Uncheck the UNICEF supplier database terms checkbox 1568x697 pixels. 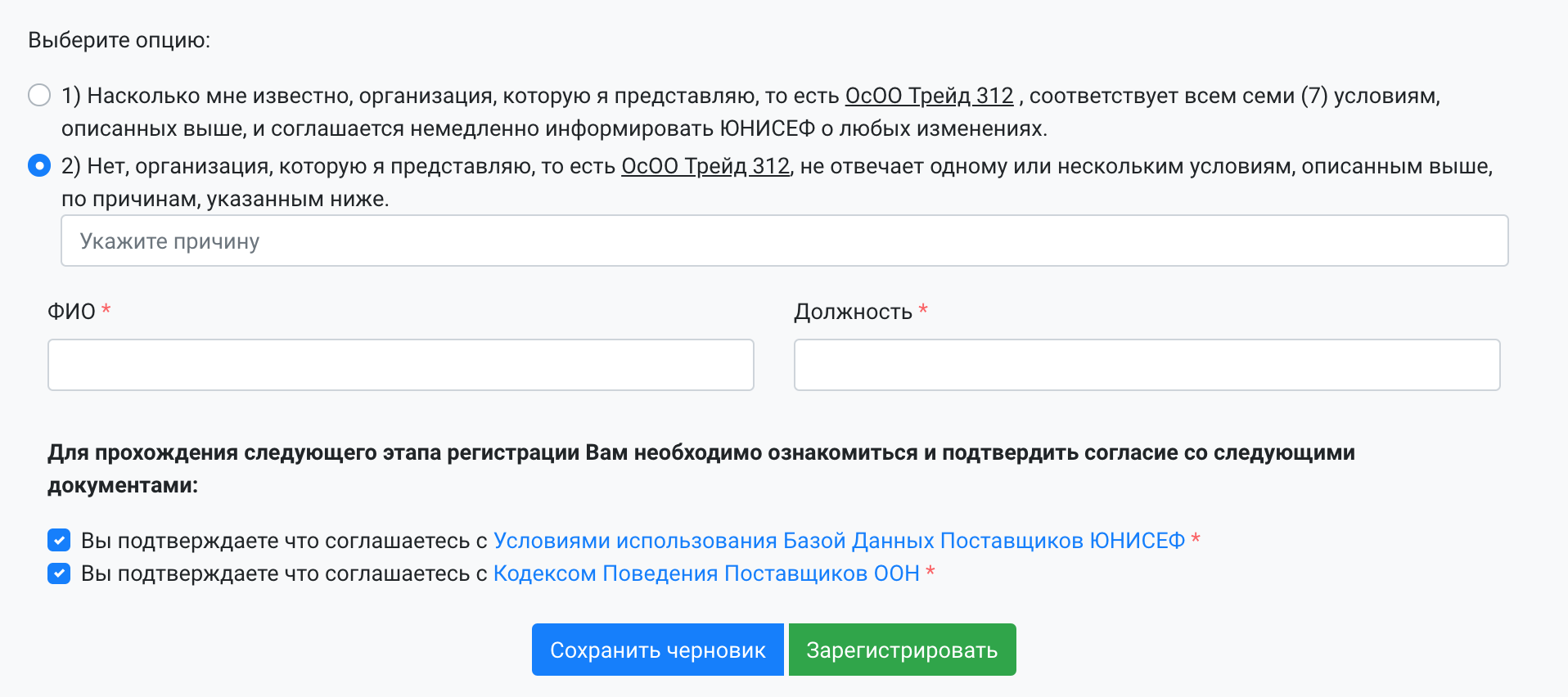point(59,541)
